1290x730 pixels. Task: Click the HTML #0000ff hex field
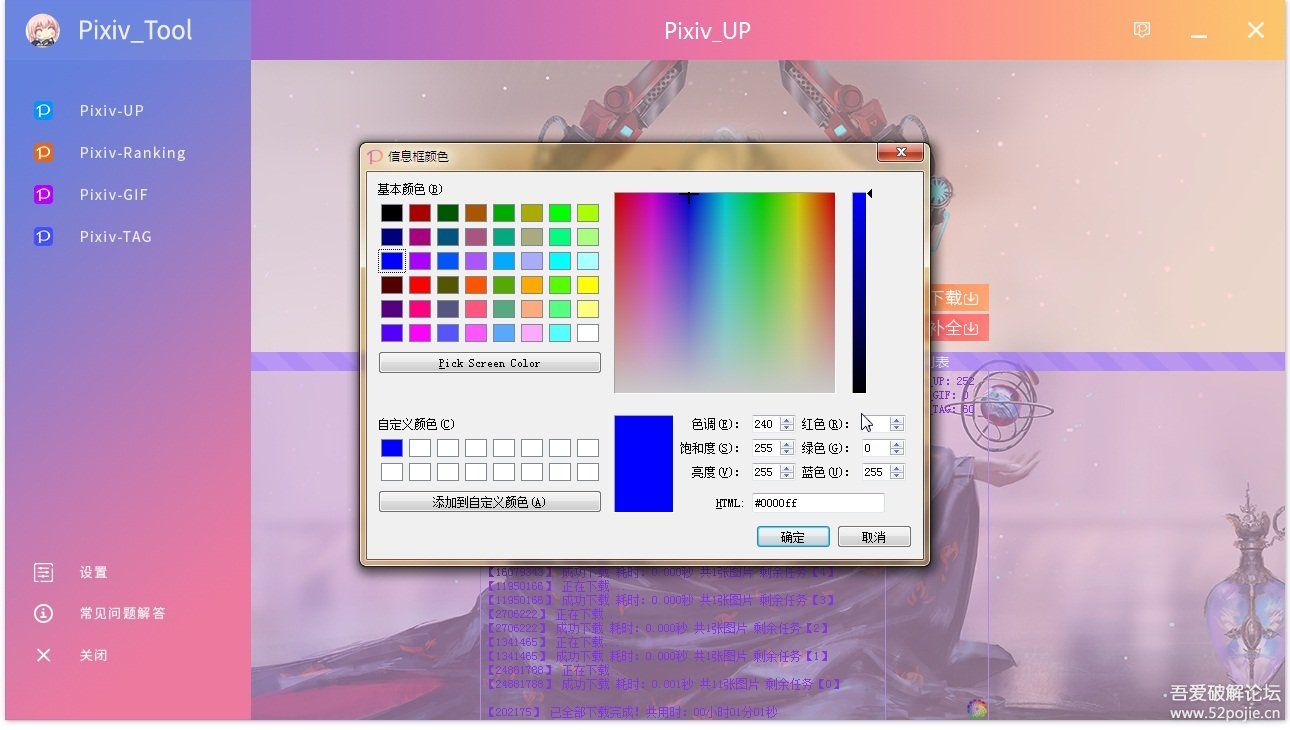pyautogui.click(x=818, y=503)
